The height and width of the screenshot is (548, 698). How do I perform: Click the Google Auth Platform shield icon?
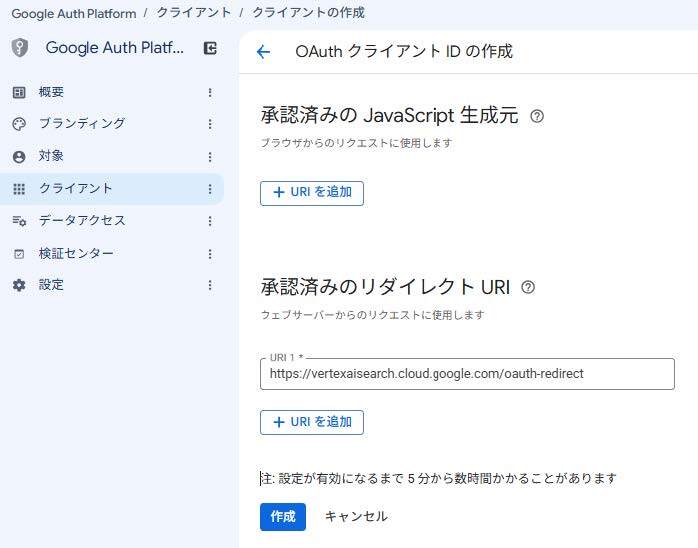[x=20, y=48]
